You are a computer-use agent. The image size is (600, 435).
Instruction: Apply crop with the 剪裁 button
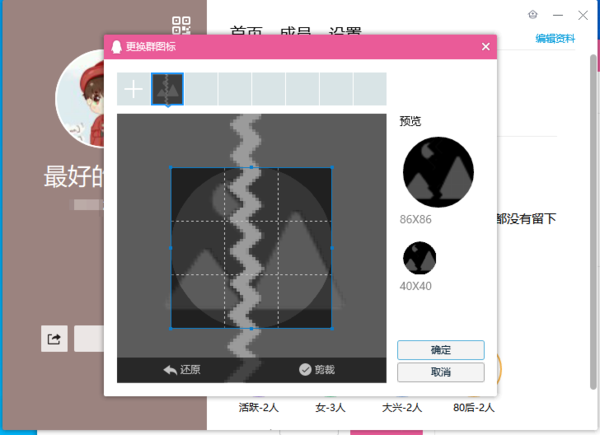coord(317,370)
